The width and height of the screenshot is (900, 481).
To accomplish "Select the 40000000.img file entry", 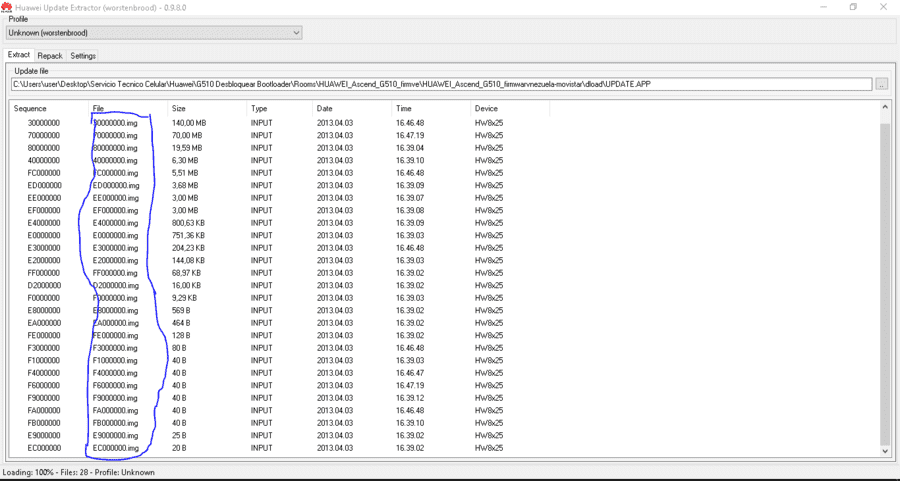I will click(115, 161).
